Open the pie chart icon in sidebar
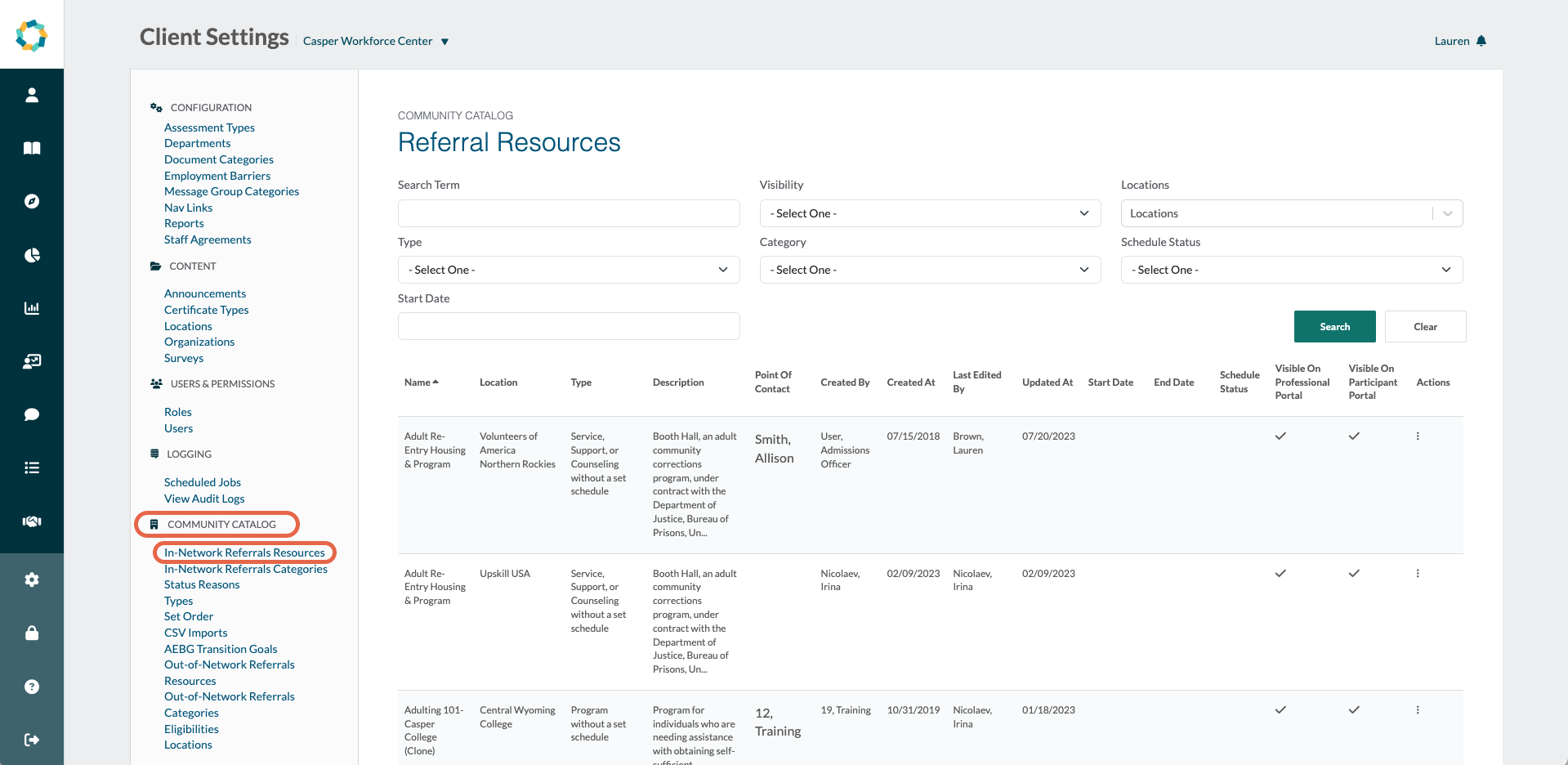1568x765 pixels. tap(32, 255)
